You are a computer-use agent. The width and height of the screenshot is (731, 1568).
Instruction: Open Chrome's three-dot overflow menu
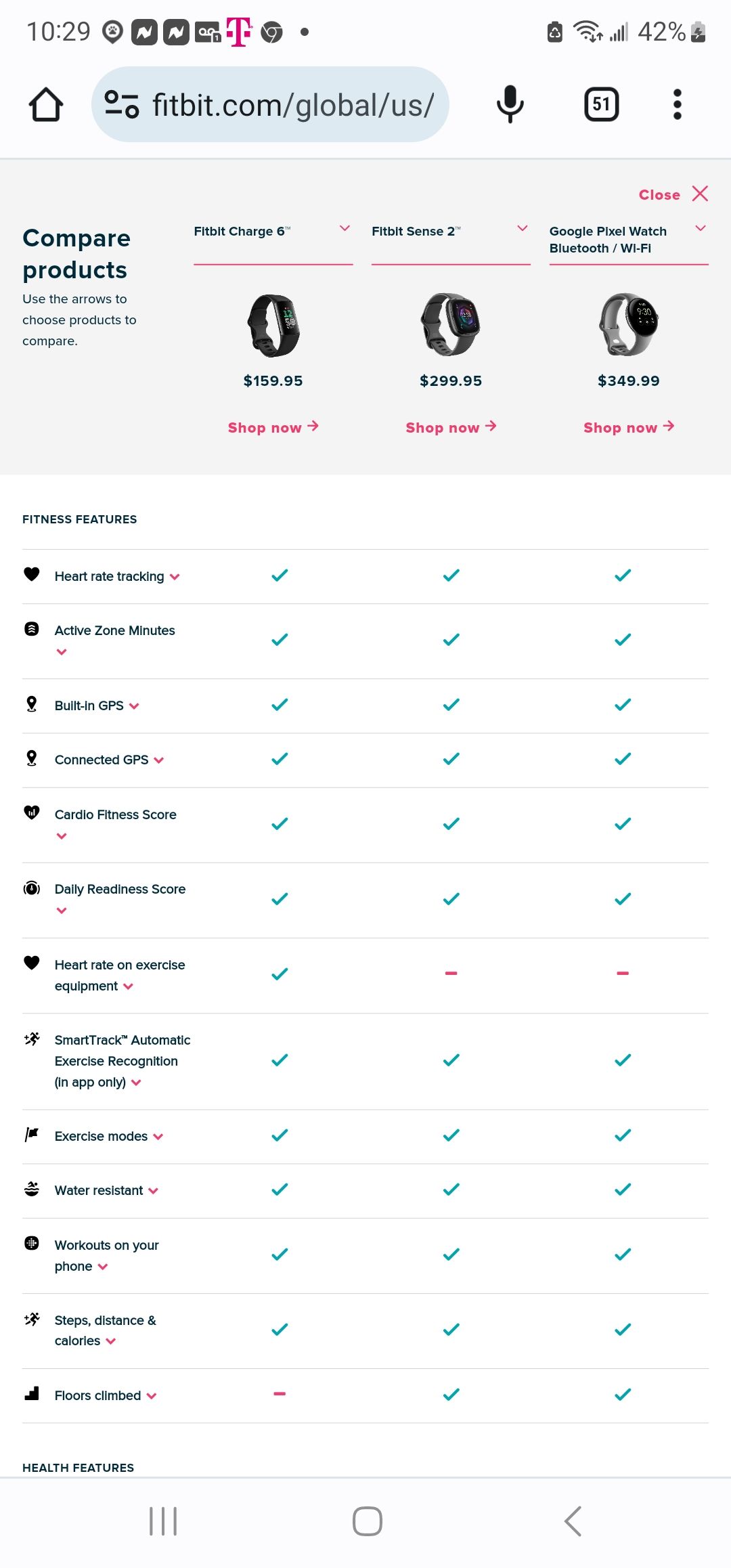pos(677,105)
